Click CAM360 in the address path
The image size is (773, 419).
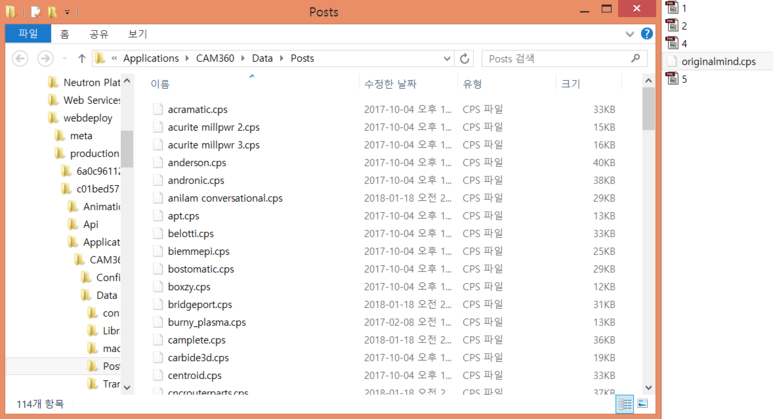[215, 58]
